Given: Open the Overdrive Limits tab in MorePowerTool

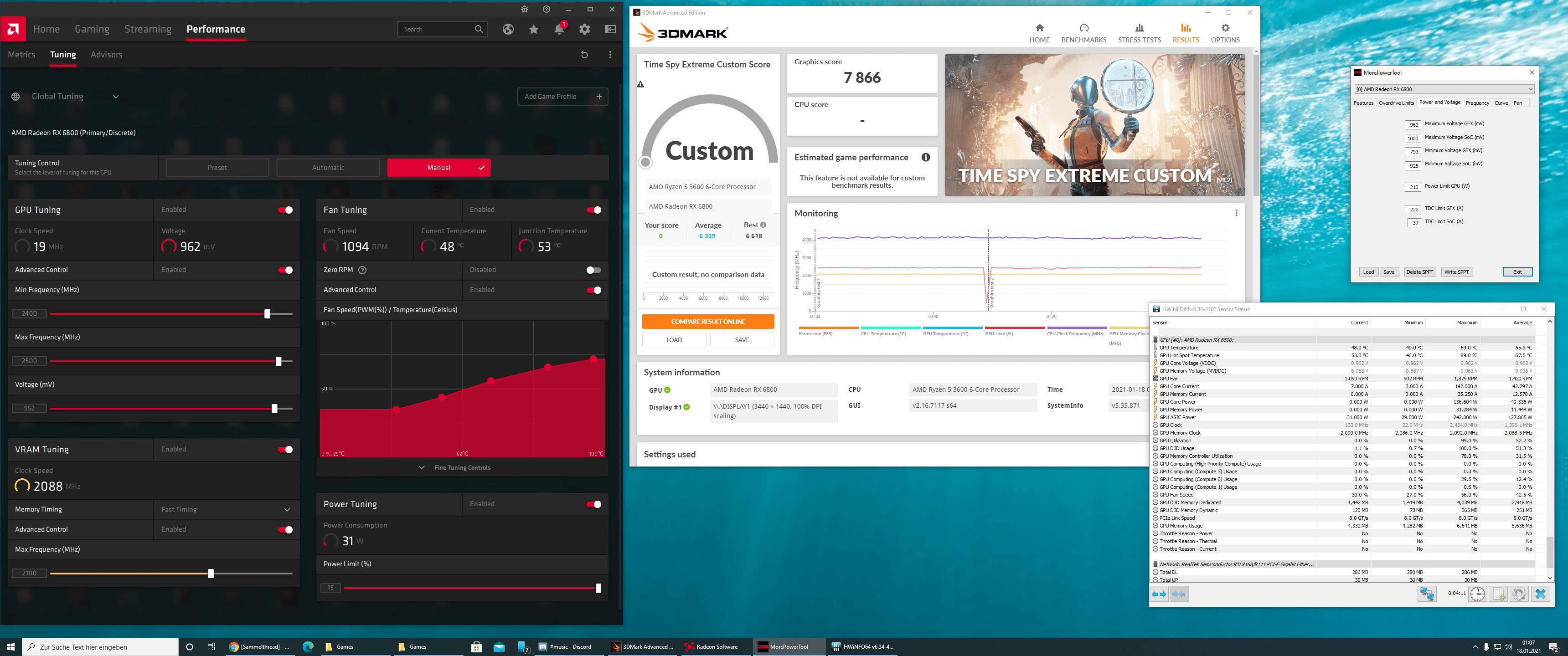Looking at the screenshot, I should click(1396, 103).
